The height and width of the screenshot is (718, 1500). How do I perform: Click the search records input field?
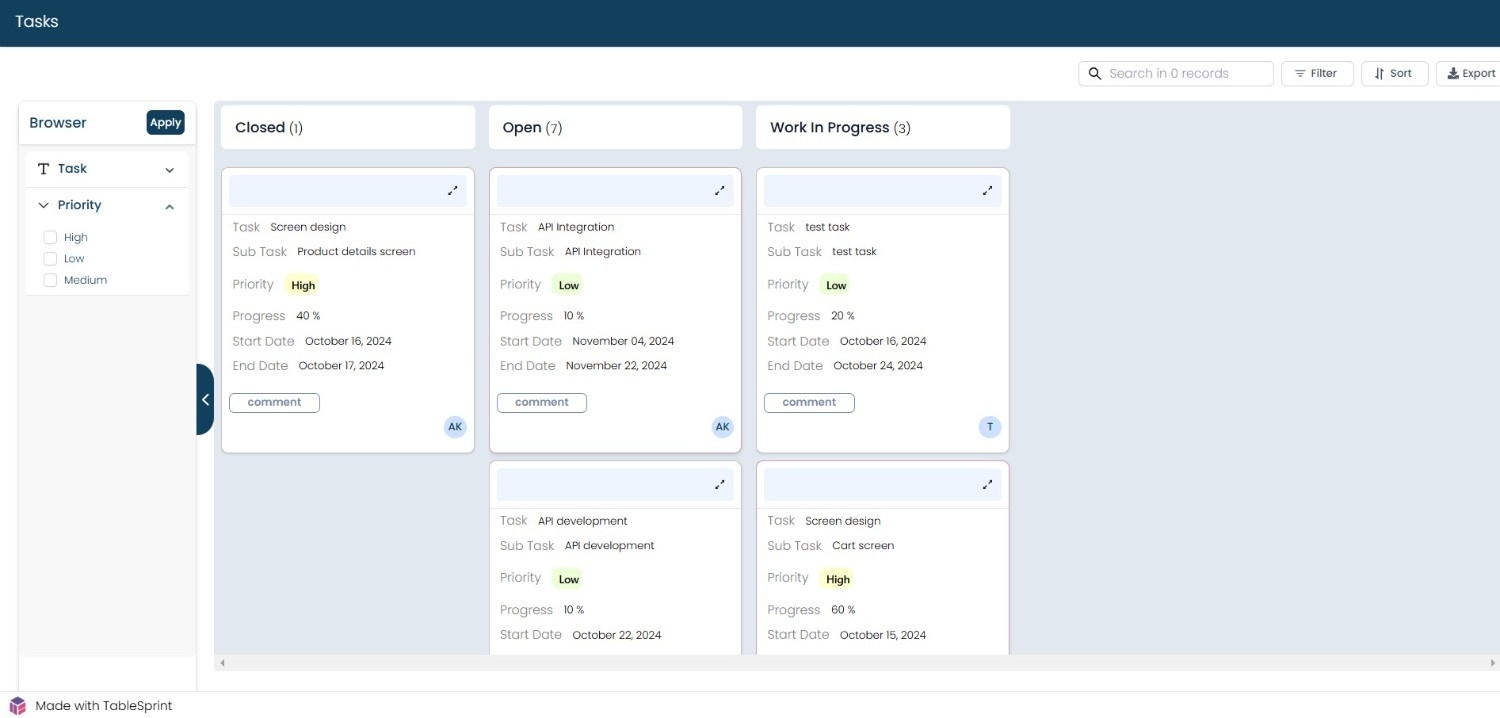[x=1176, y=73]
